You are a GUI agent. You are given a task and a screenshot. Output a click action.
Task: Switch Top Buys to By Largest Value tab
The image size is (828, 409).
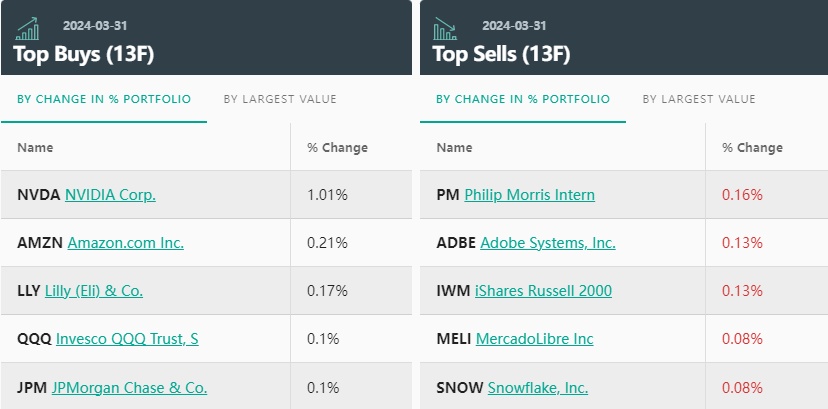[280, 99]
